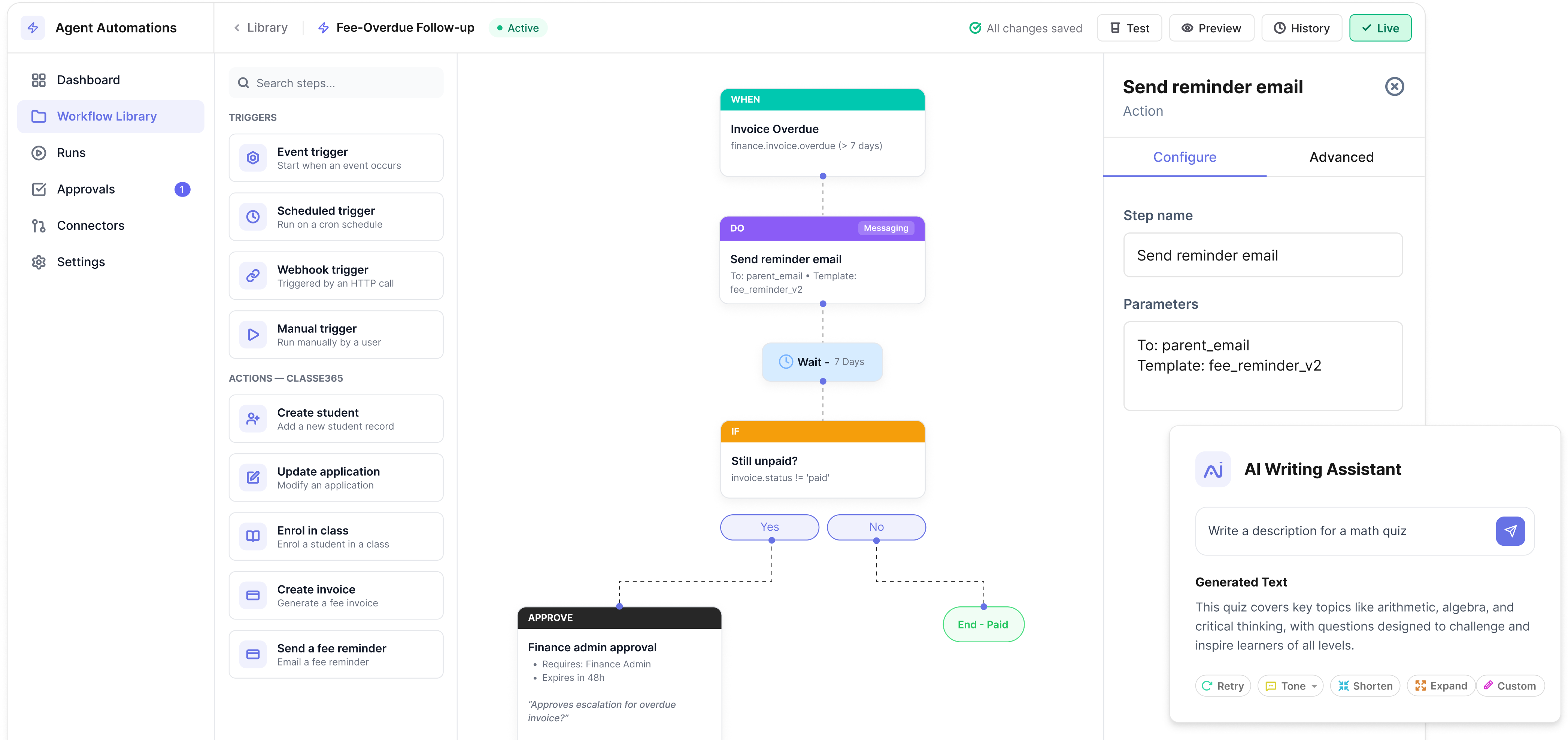The width and height of the screenshot is (1568, 740).
Task: Close the Send reminder email panel
Action: [x=1395, y=86]
